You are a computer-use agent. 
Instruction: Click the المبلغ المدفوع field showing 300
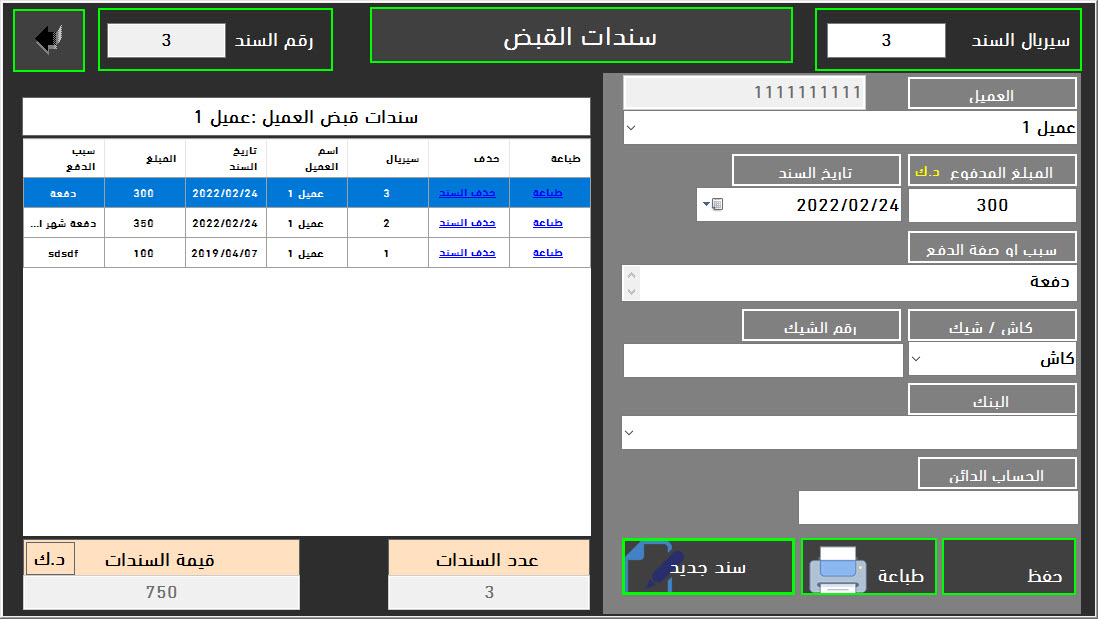click(992, 205)
